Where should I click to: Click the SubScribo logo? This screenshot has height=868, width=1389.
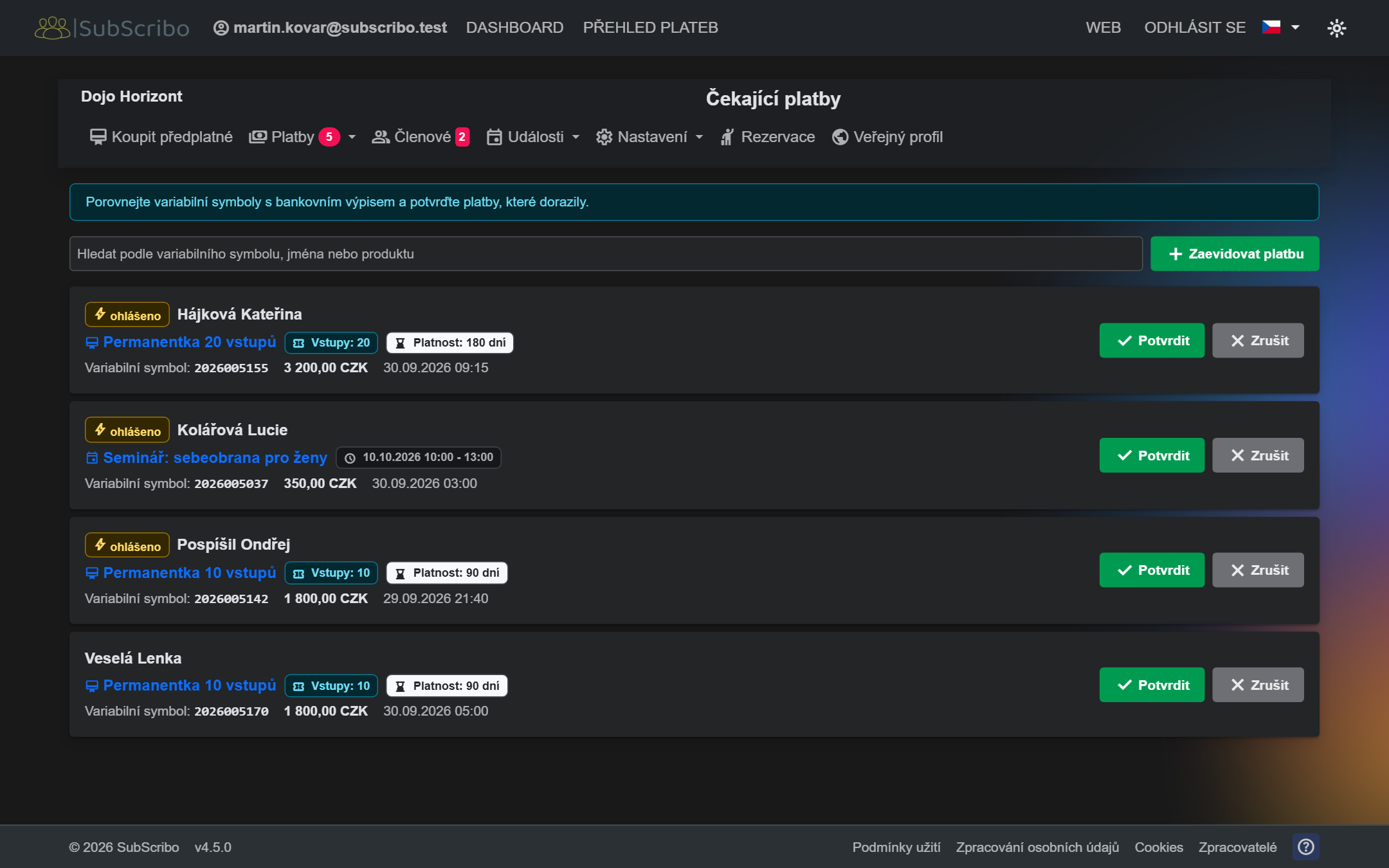point(112,28)
